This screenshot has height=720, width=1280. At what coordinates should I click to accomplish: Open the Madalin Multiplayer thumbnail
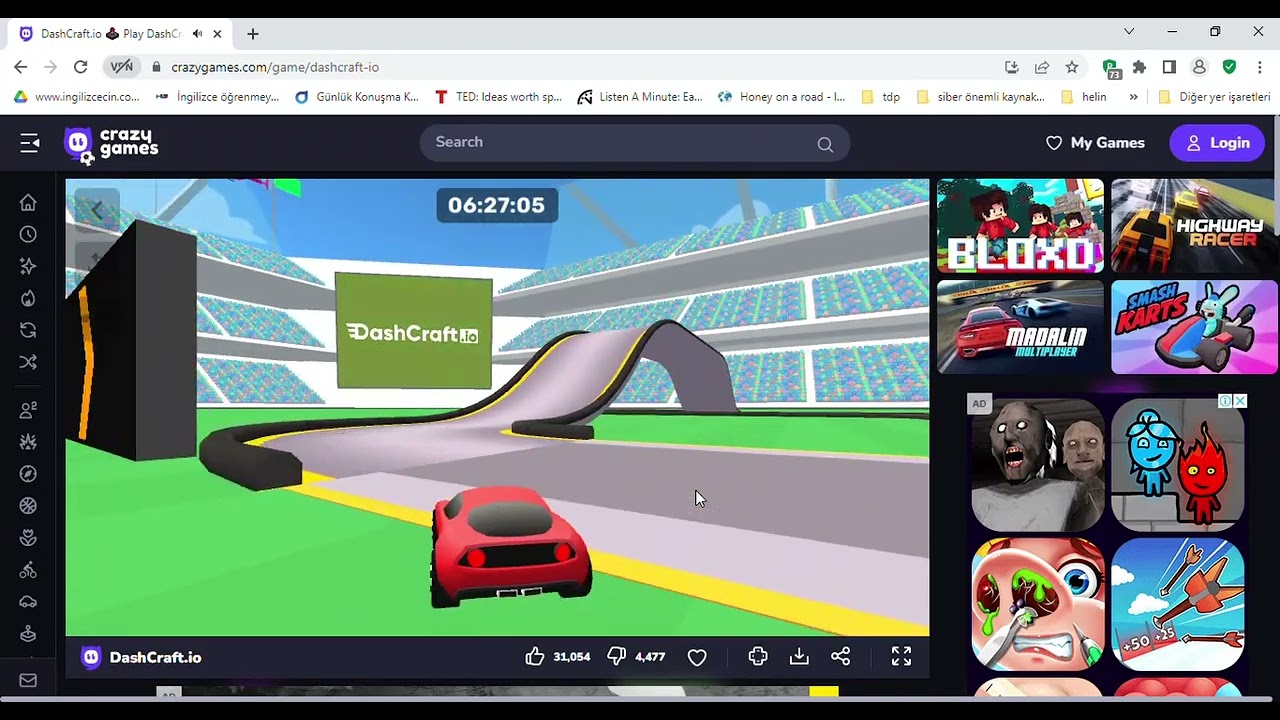(1020, 327)
